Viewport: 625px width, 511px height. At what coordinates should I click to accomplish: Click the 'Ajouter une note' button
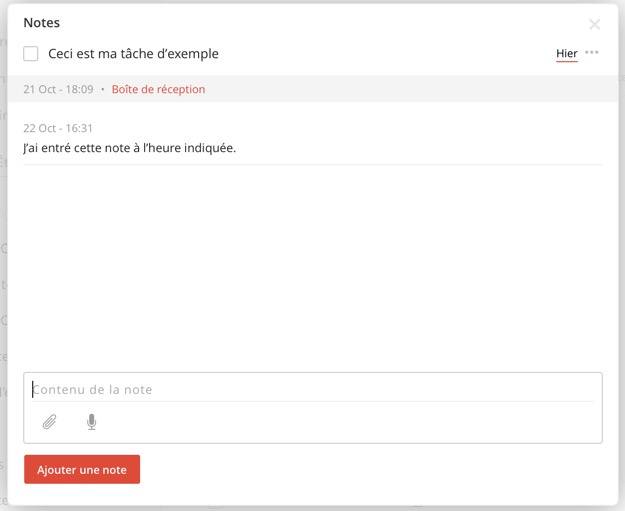click(x=82, y=469)
